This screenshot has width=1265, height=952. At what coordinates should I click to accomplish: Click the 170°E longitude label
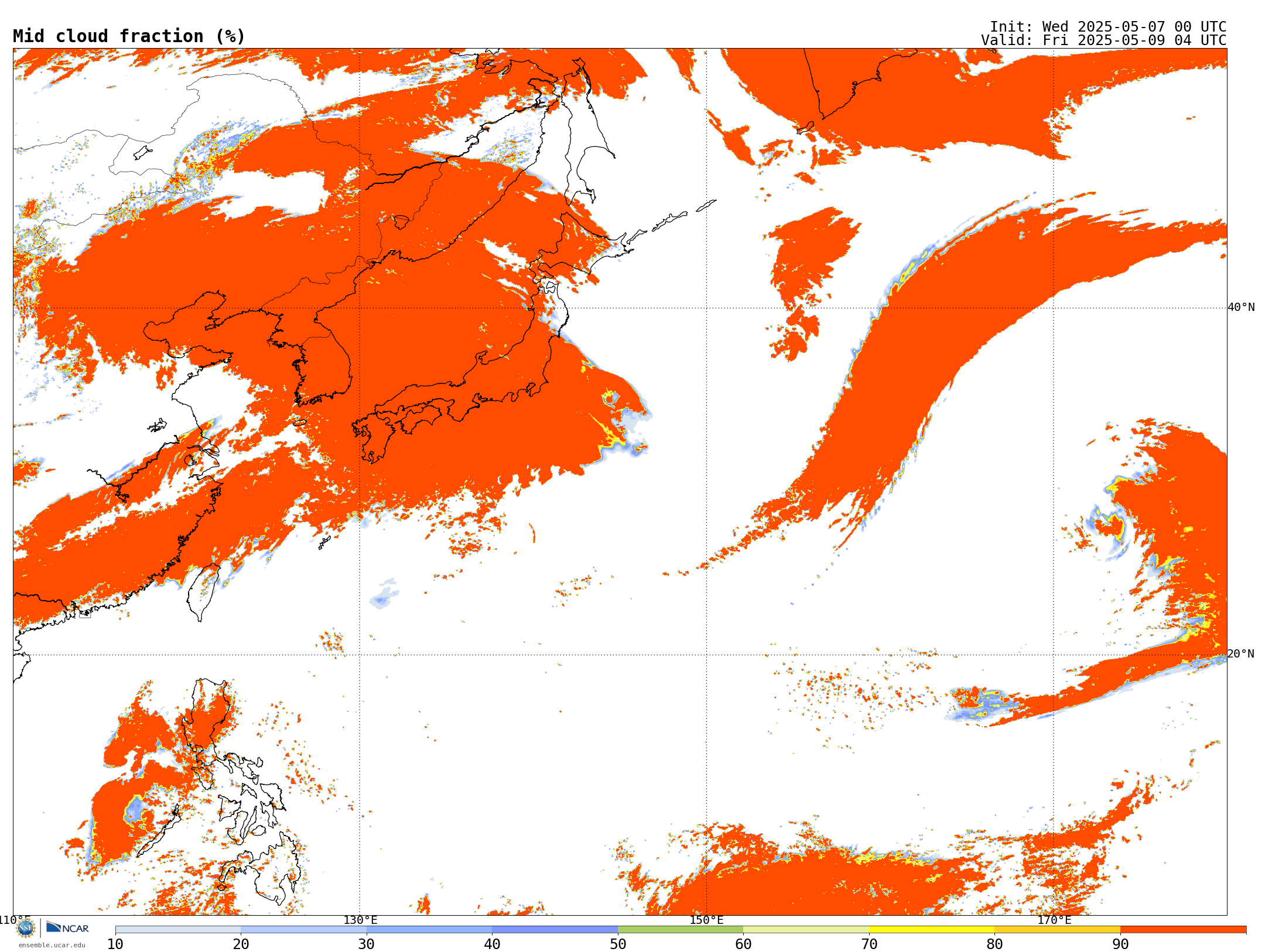[1054, 920]
